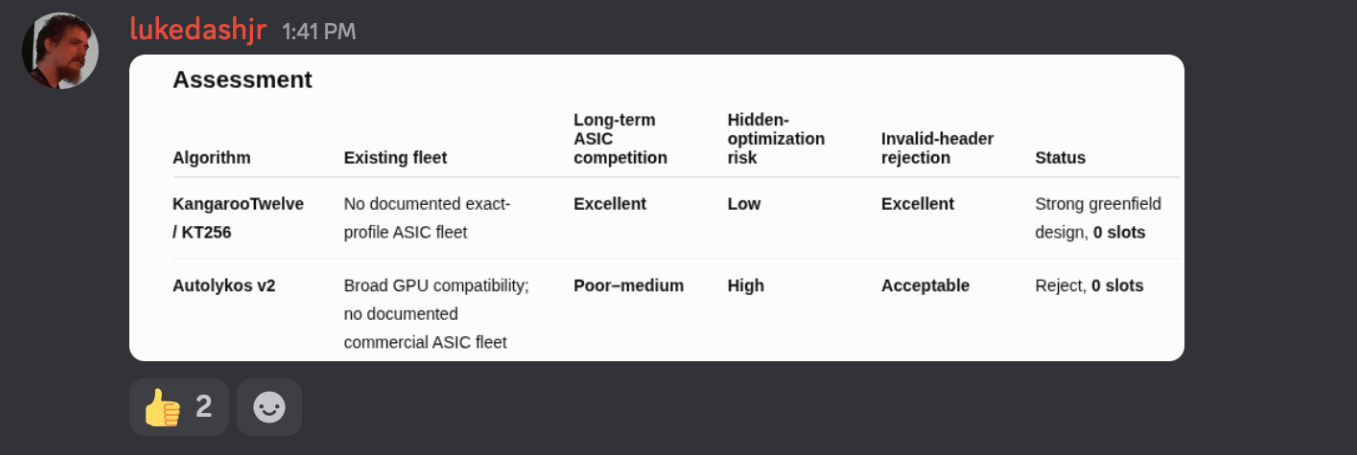Image resolution: width=1357 pixels, height=455 pixels.
Task: Toggle the thumbs up reaction
Action: 179,407
